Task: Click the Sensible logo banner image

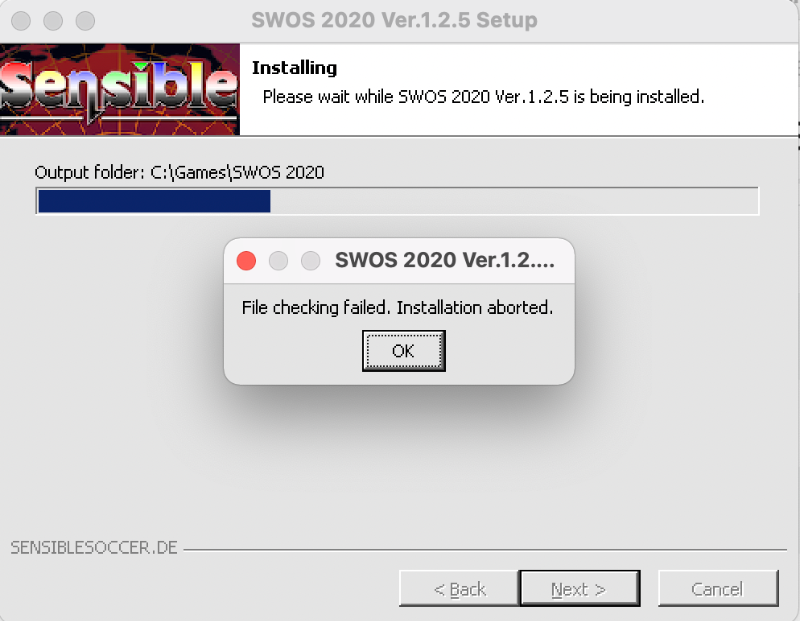Action: [x=120, y=89]
